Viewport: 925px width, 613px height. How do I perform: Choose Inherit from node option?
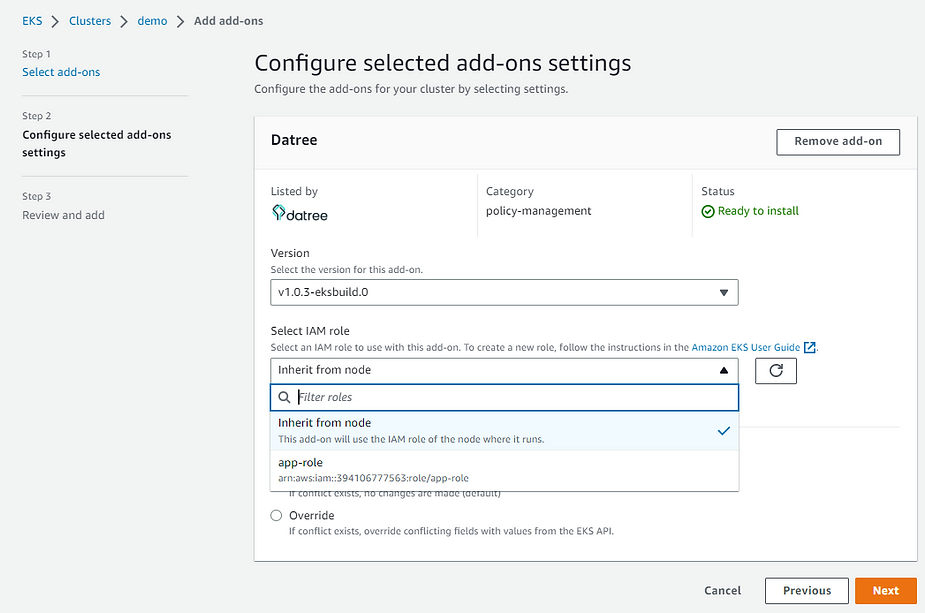coord(504,431)
